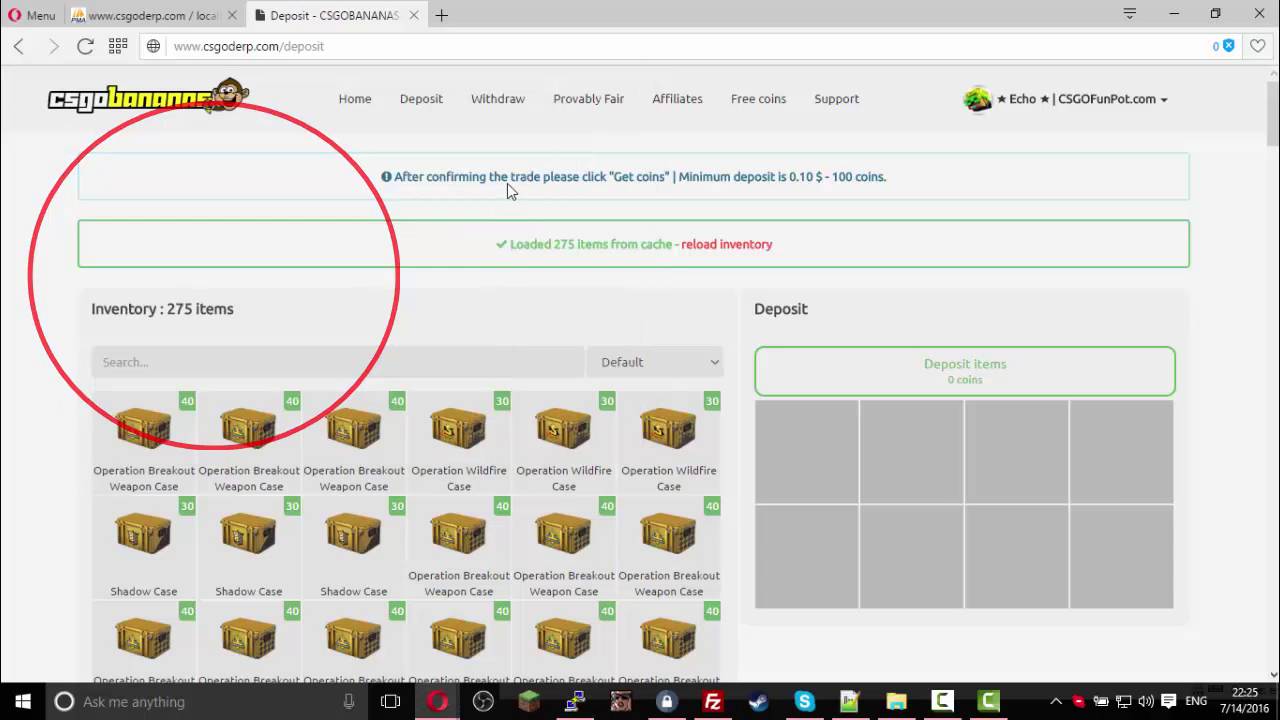
Task: Reload the page with the refresh icon
Action: coord(85,46)
